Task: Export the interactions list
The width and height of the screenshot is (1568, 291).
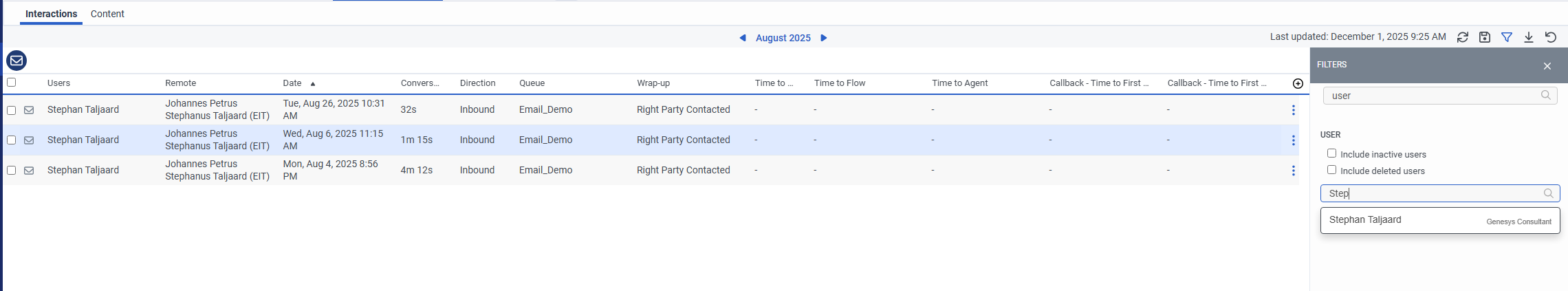Action: tap(1529, 37)
